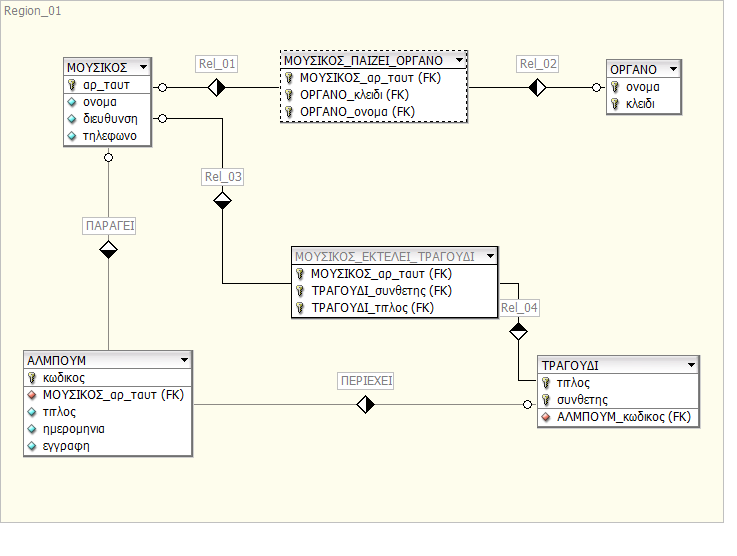Click the diamond icon beside διευθυνση

click(x=72, y=119)
